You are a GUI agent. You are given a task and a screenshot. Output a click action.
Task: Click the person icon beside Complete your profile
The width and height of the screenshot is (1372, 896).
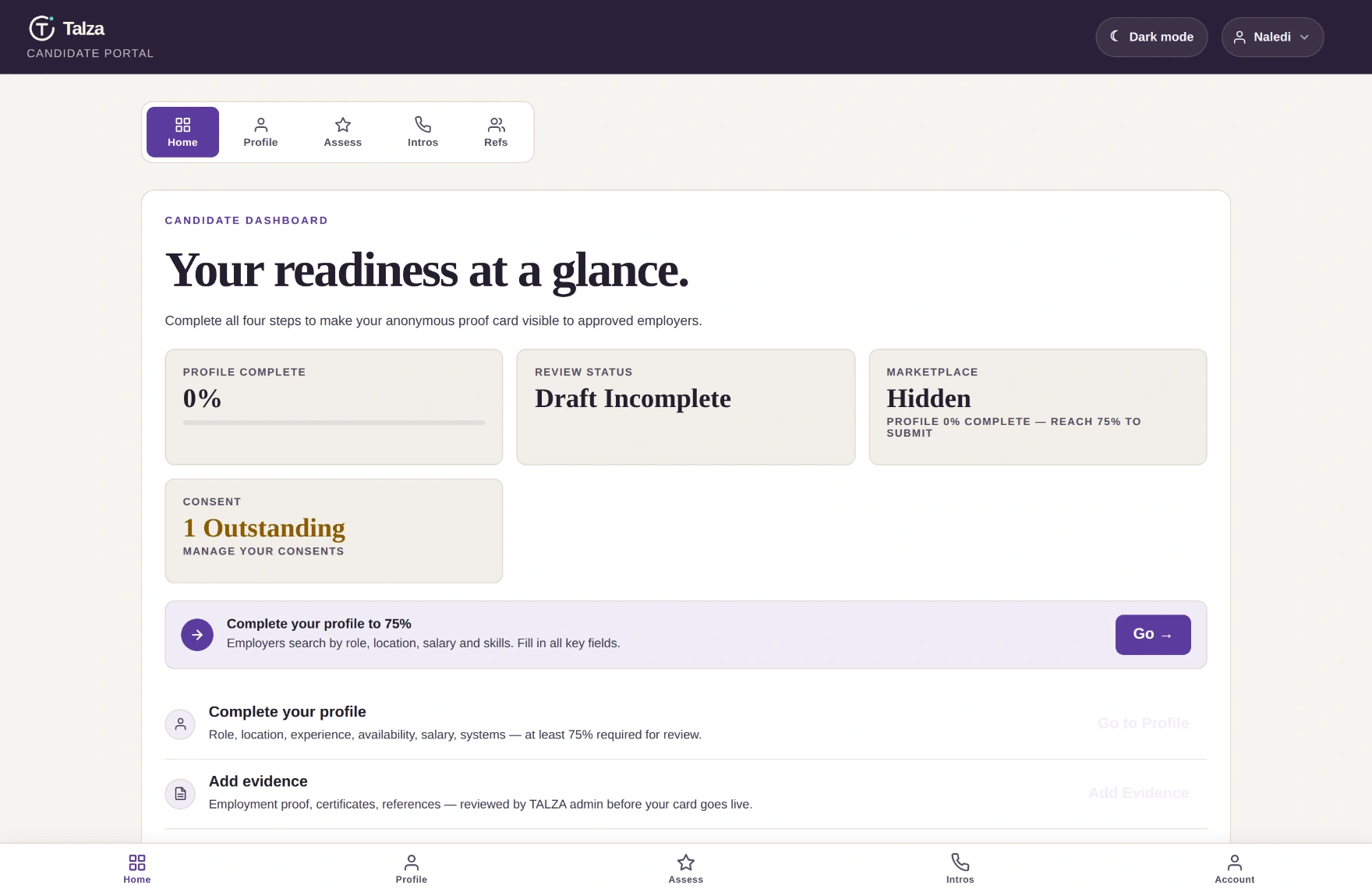click(180, 724)
